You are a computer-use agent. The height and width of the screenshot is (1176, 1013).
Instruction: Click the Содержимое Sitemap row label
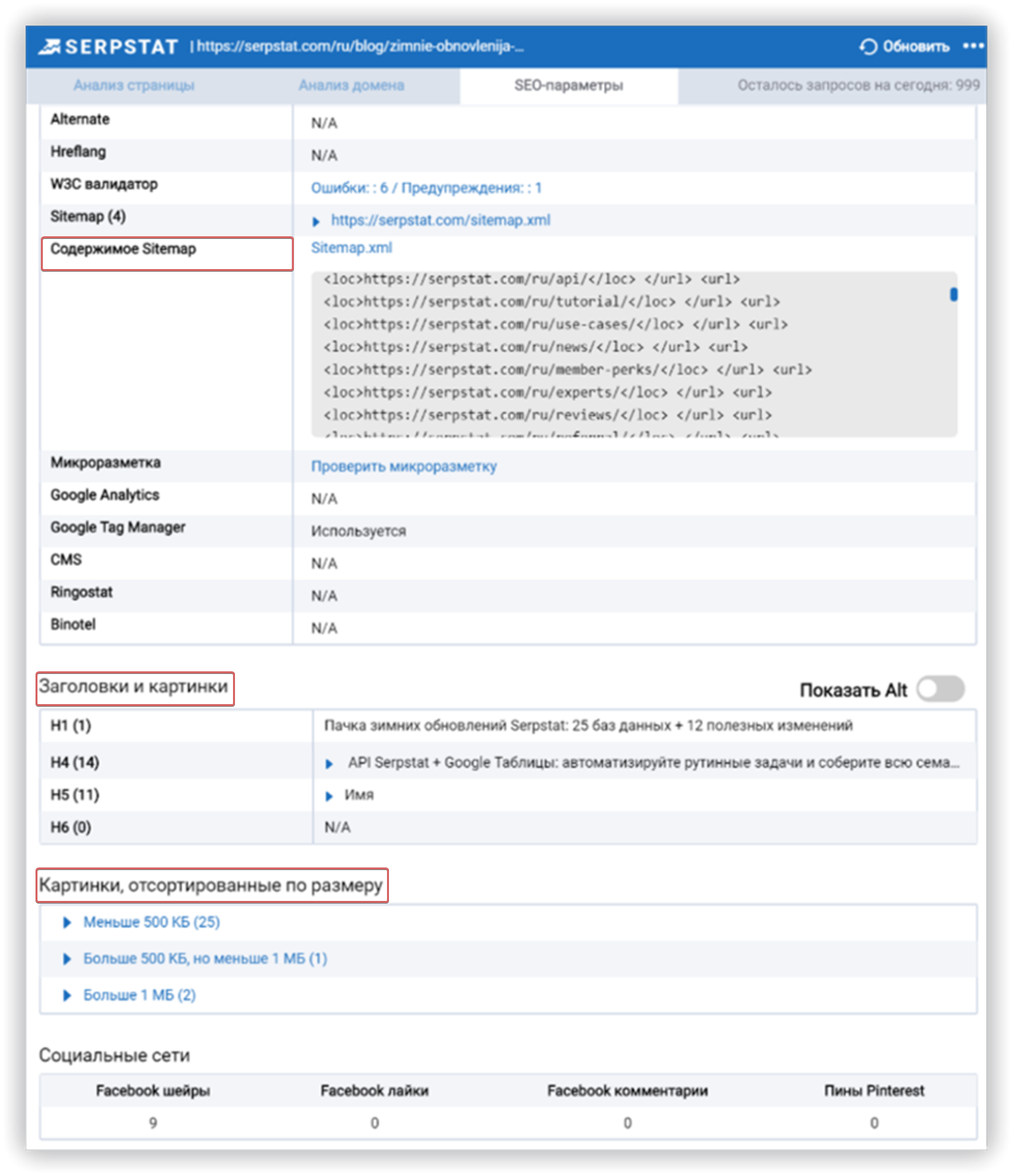pos(123,249)
